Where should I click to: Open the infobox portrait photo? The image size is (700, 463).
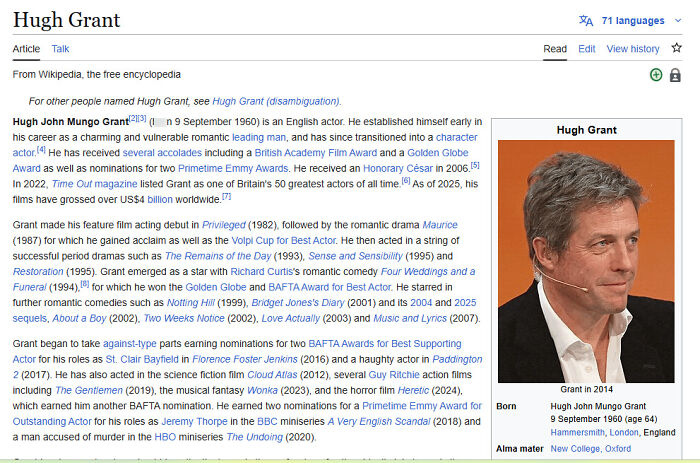[x=586, y=260]
